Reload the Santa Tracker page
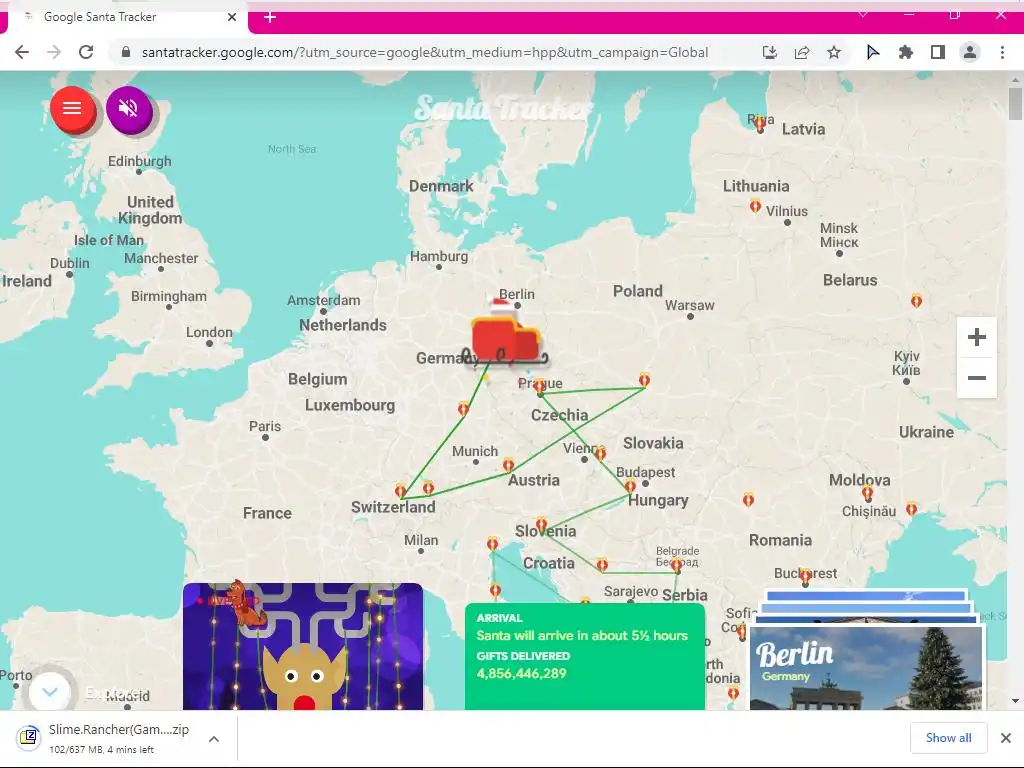 (x=86, y=52)
